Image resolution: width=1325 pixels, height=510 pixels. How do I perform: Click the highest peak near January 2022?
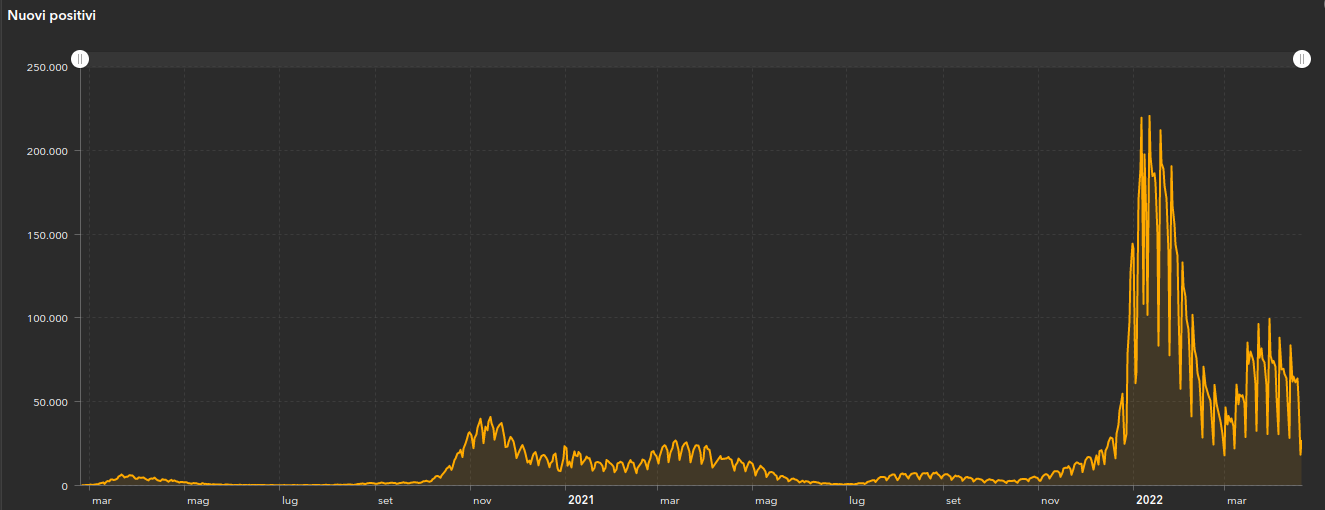tap(1149, 117)
